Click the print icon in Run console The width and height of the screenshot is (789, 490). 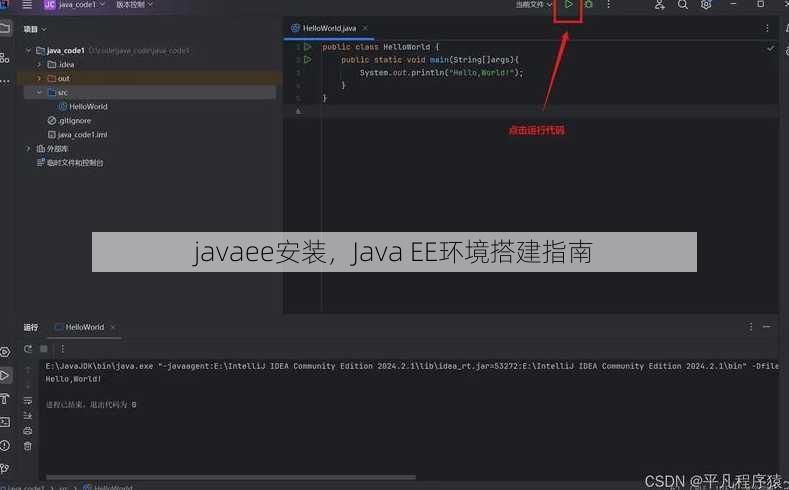click(x=28, y=431)
